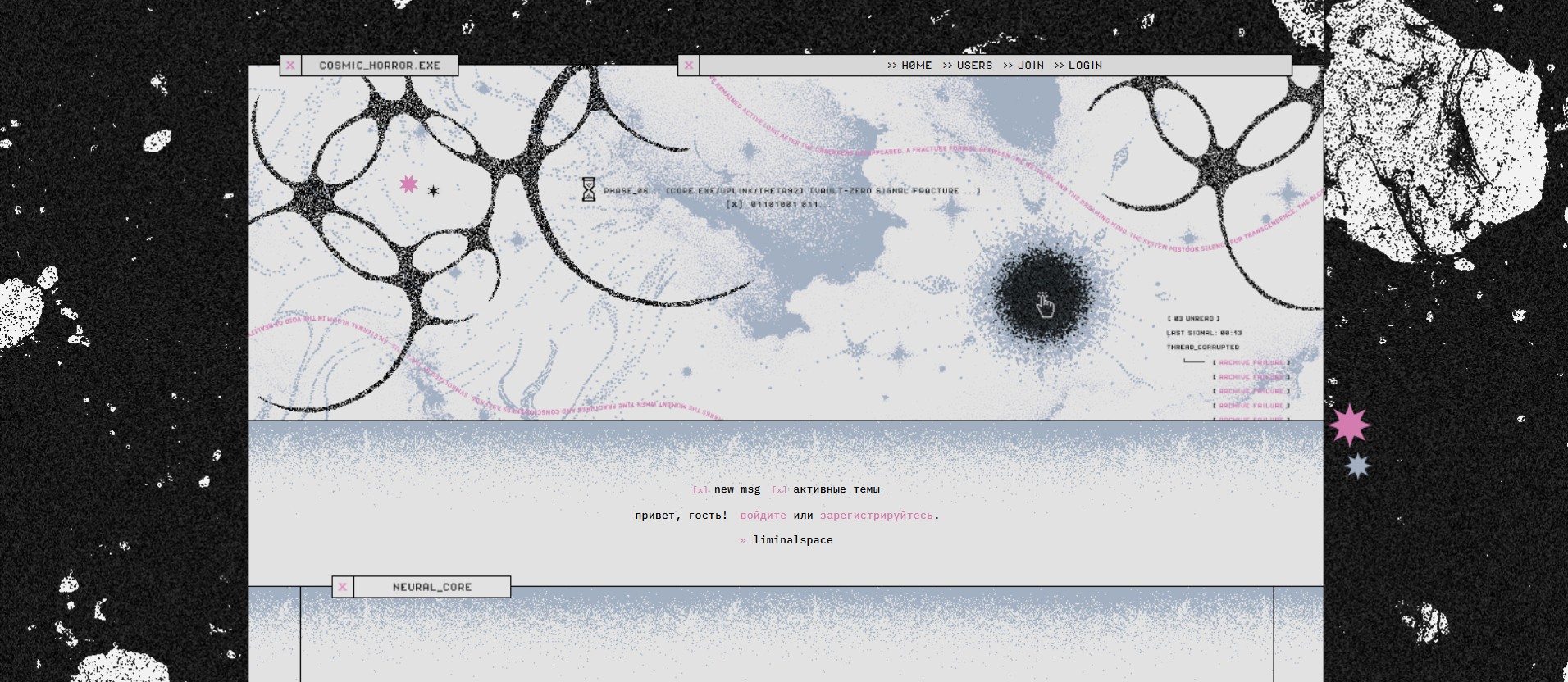Open the liminalspace link
Screen dimensions: 1568x682
coord(793,540)
